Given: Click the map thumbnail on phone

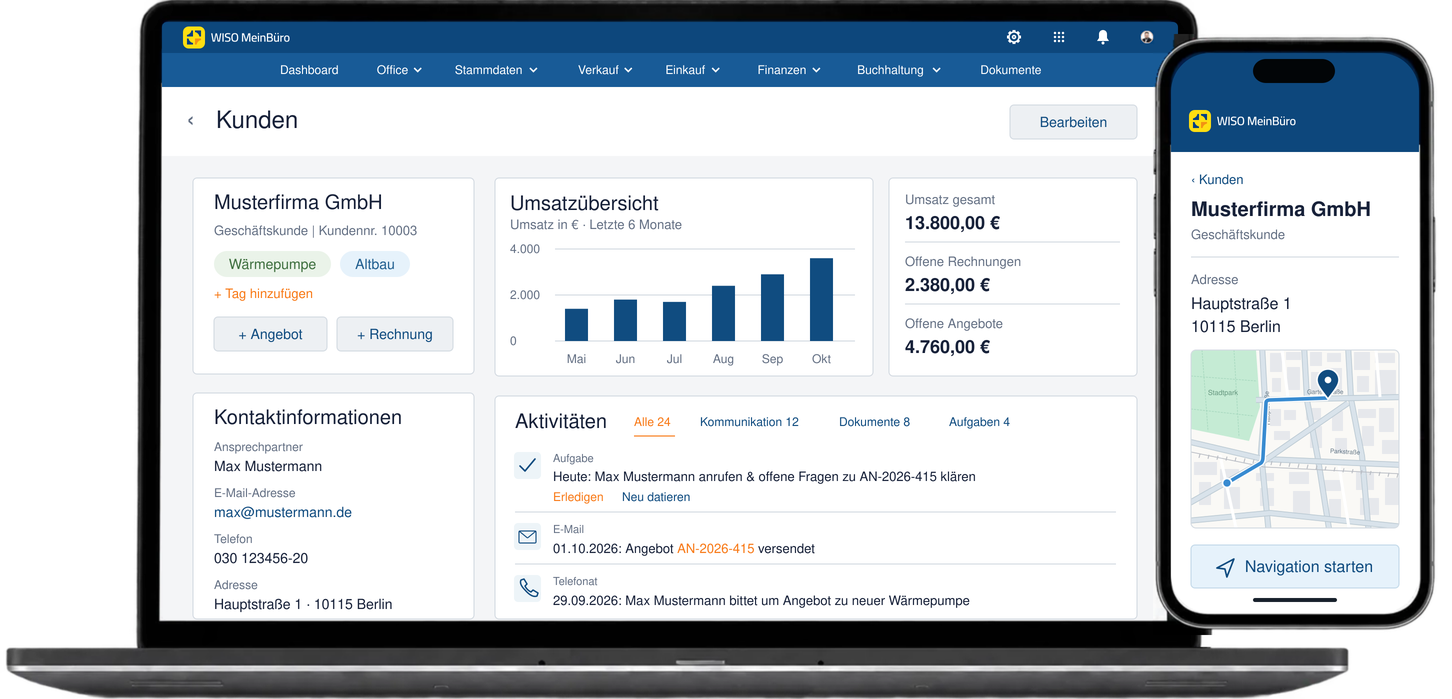Looking at the screenshot, I should tap(1294, 439).
